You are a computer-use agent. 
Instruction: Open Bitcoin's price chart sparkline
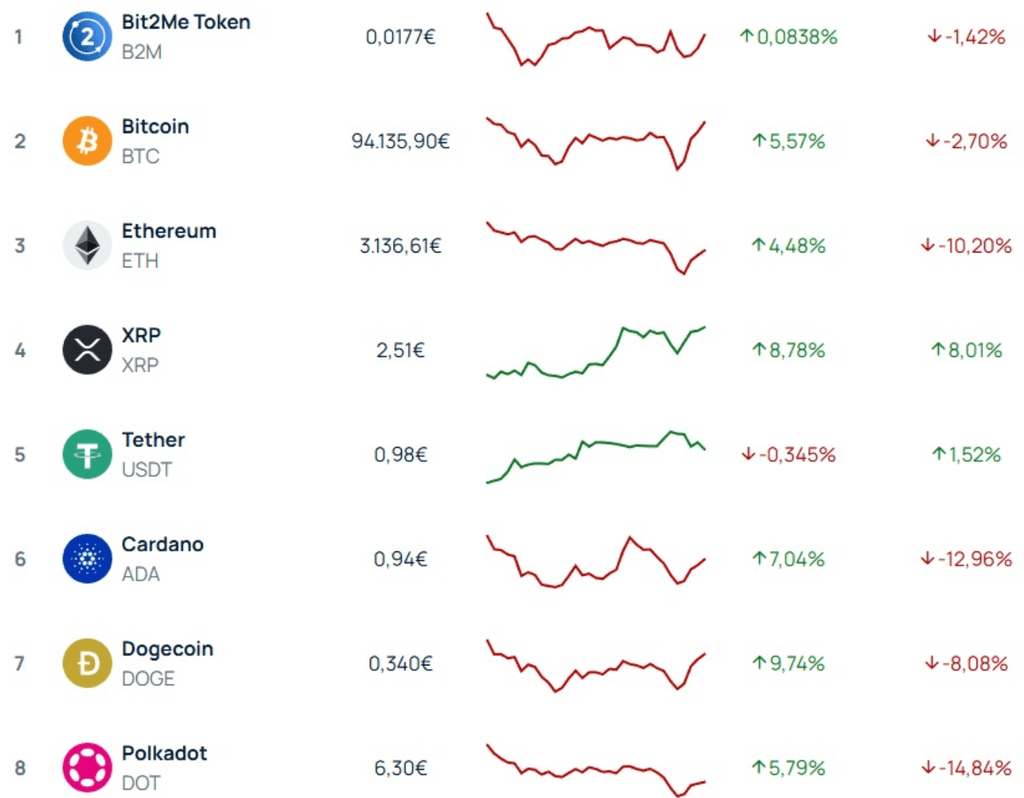(595, 141)
